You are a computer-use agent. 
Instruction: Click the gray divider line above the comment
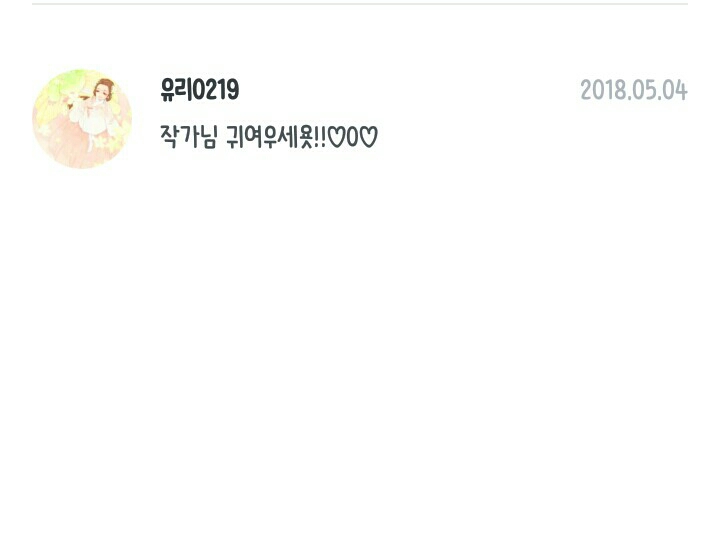[360, 4]
